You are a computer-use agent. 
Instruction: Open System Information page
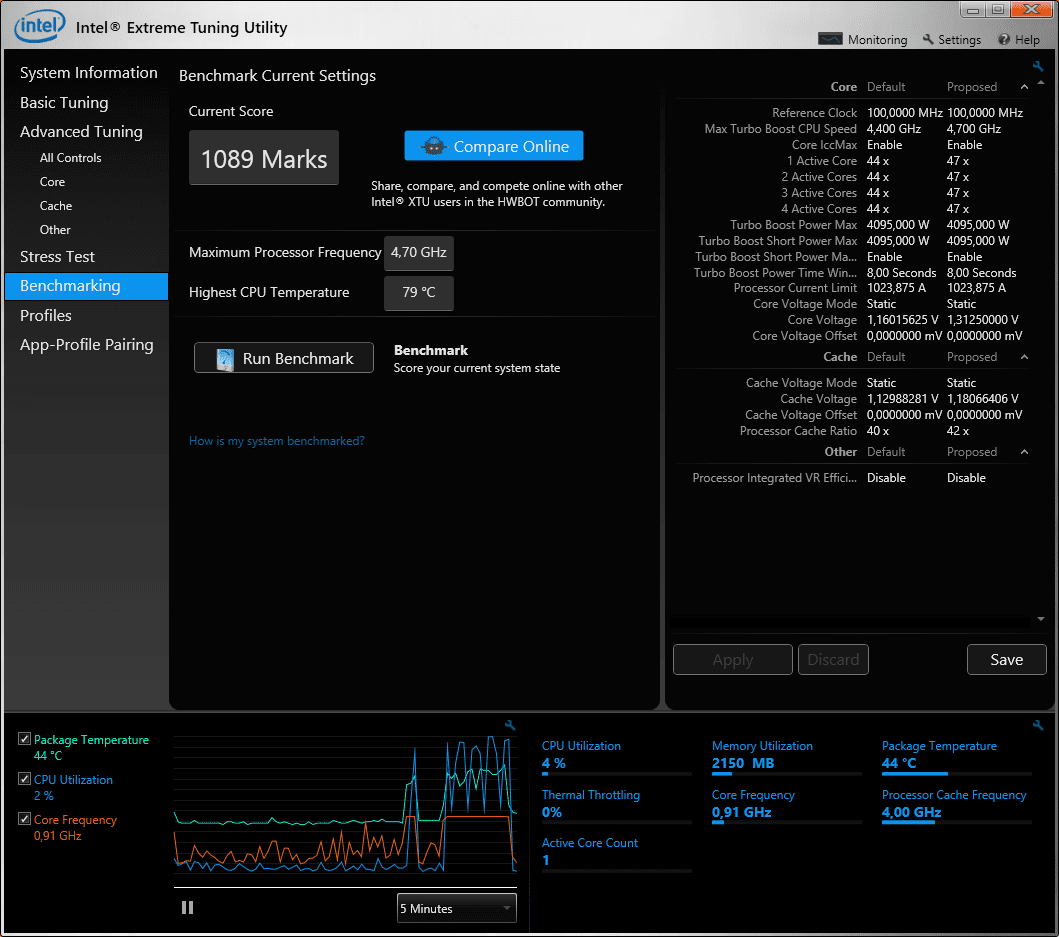88,72
